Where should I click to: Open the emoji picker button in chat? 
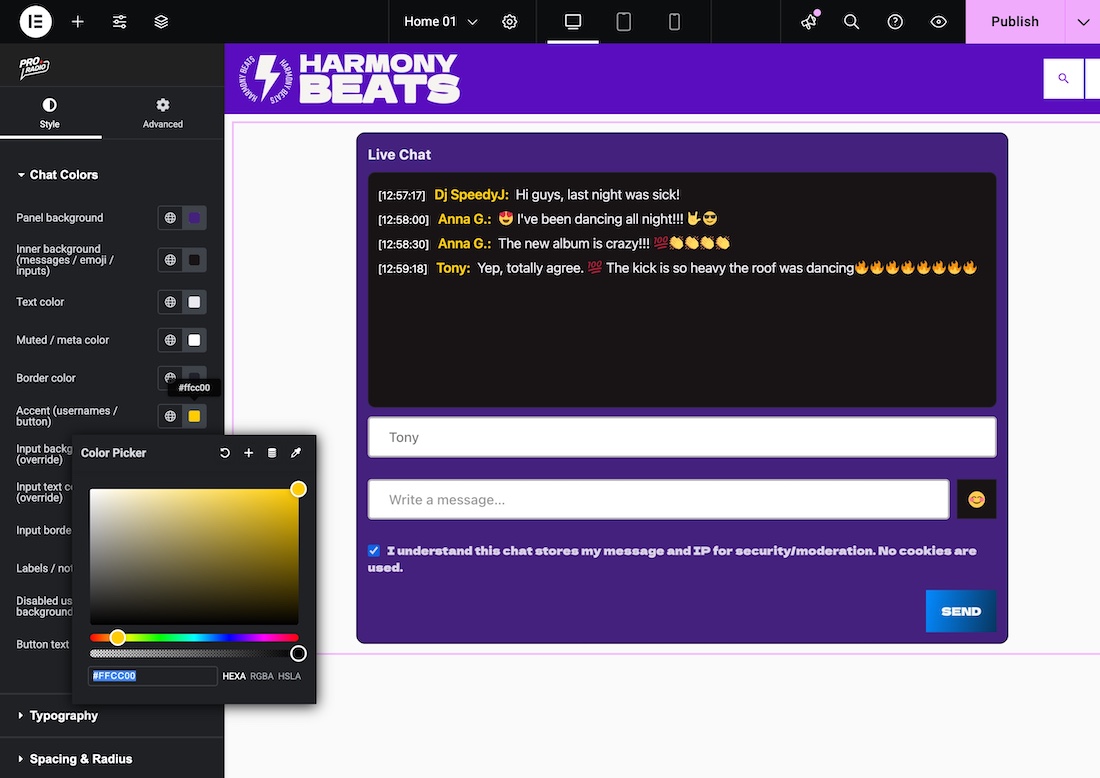(976, 499)
